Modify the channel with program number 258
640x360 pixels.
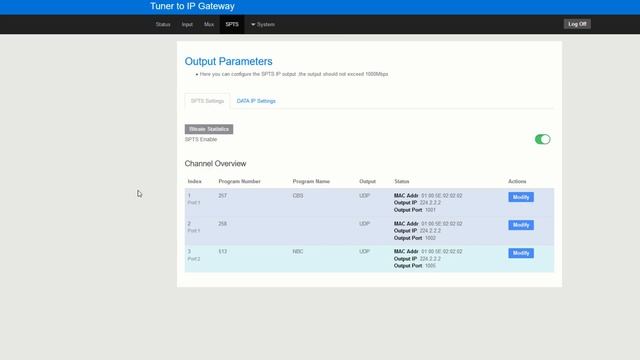[521, 225]
